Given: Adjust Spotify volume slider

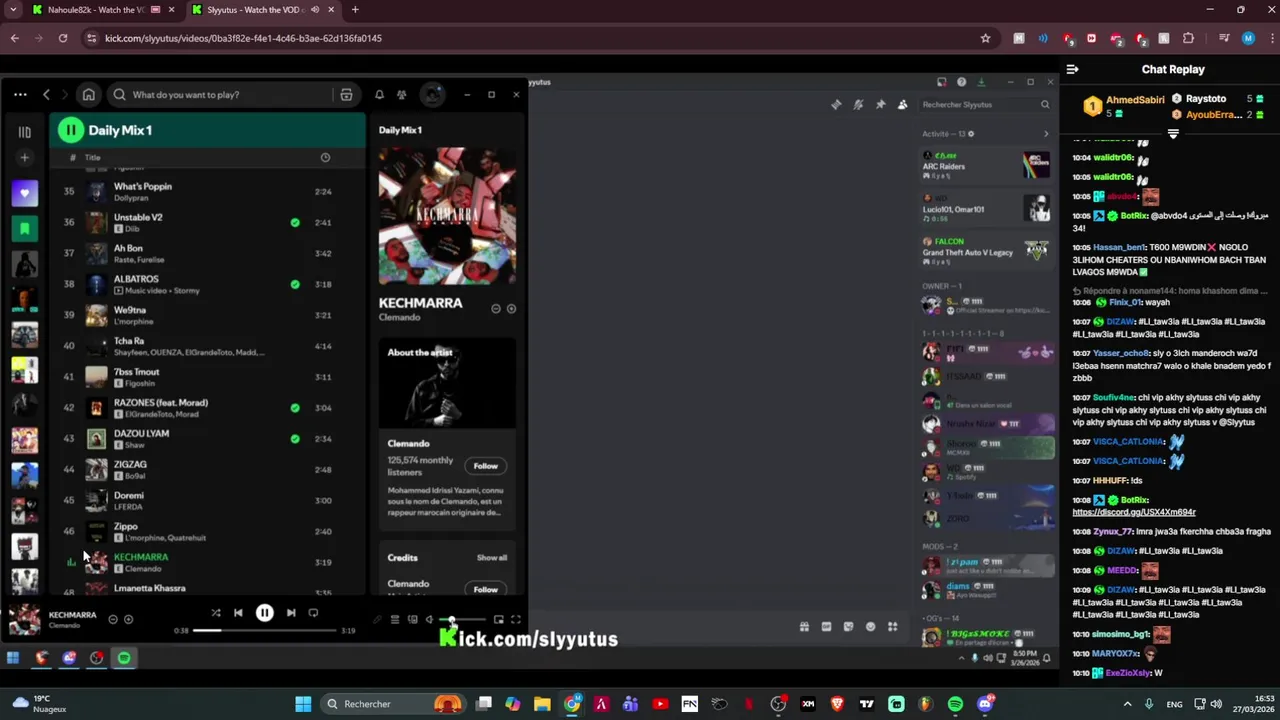Looking at the screenshot, I should point(462,620).
